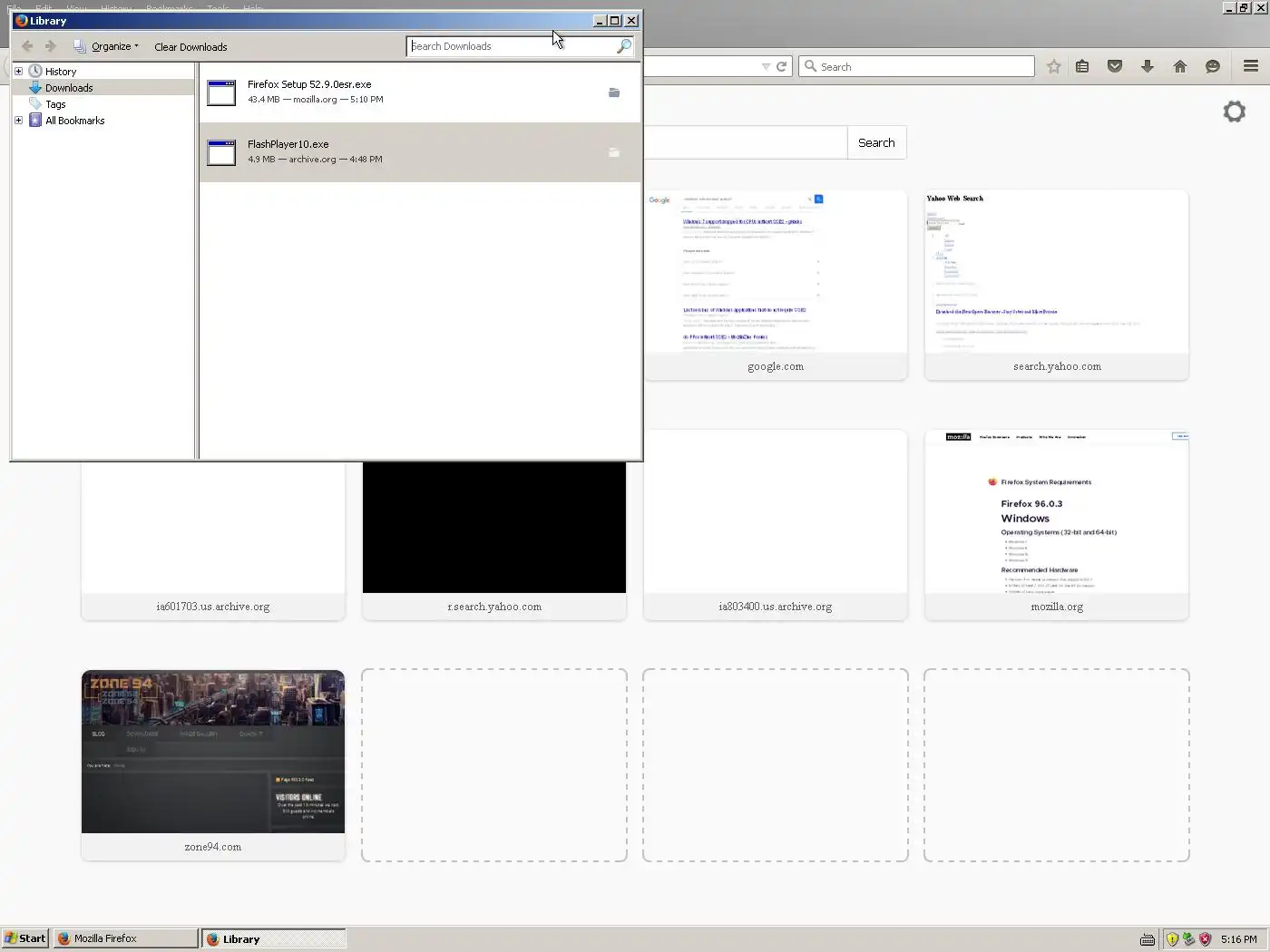Select All Bookmarks in sidebar
1270x952 pixels.
point(74,121)
